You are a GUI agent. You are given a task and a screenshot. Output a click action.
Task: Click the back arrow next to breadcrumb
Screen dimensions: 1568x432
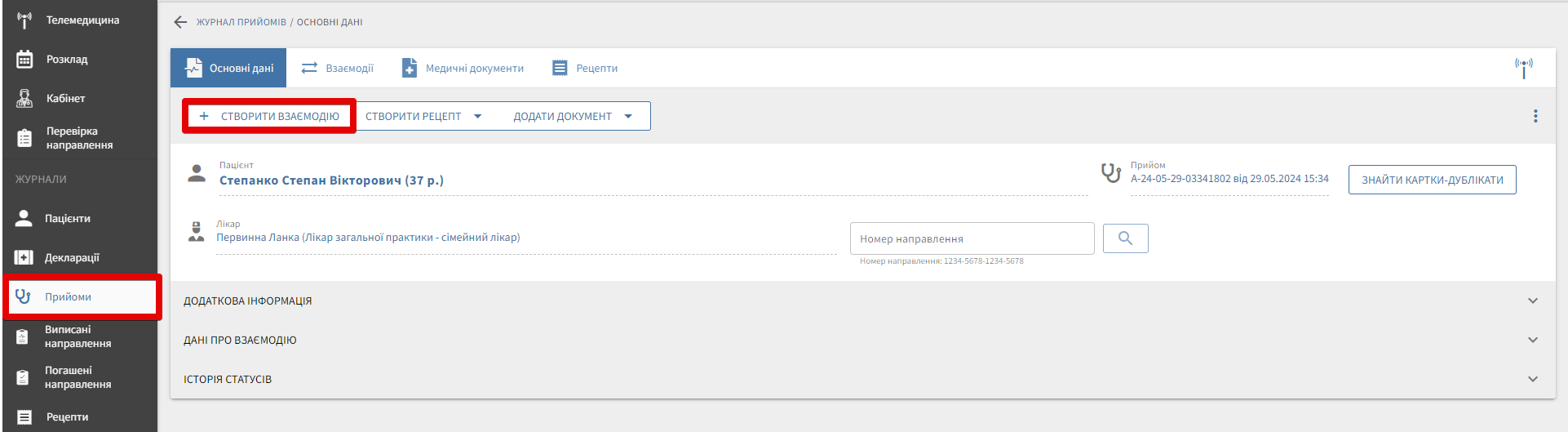[x=180, y=22]
